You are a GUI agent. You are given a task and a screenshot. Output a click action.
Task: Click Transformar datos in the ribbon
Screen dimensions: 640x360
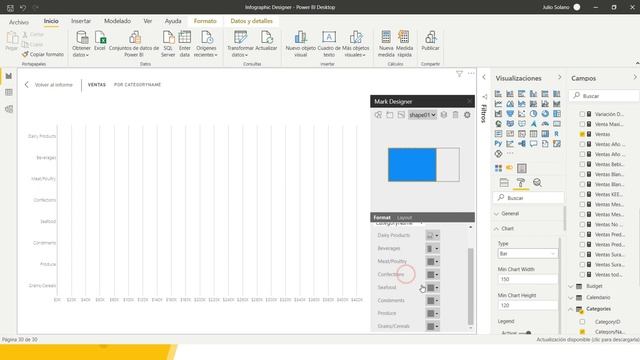pyautogui.click(x=240, y=44)
